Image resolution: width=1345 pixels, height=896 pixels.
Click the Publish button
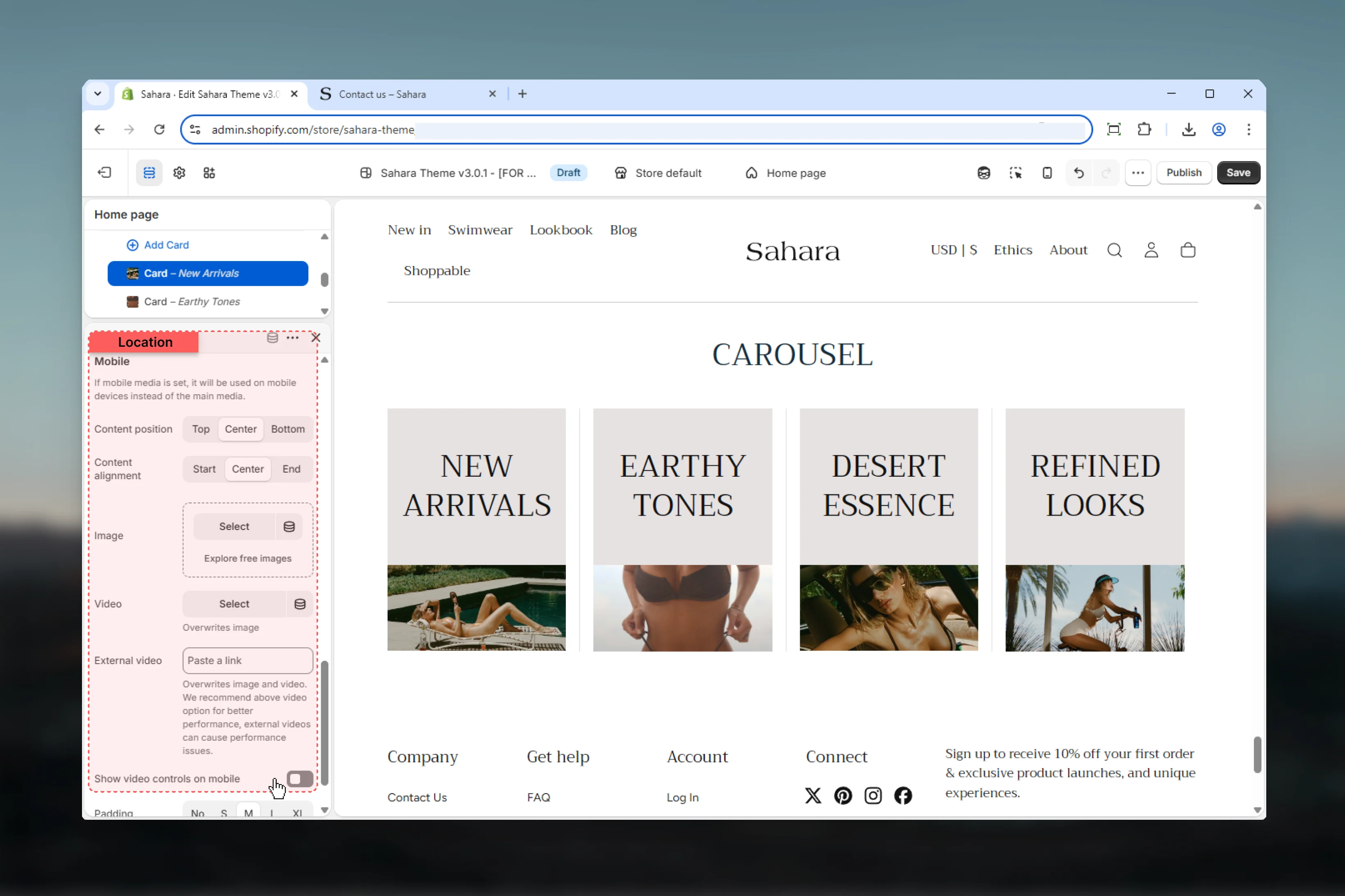tap(1183, 173)
